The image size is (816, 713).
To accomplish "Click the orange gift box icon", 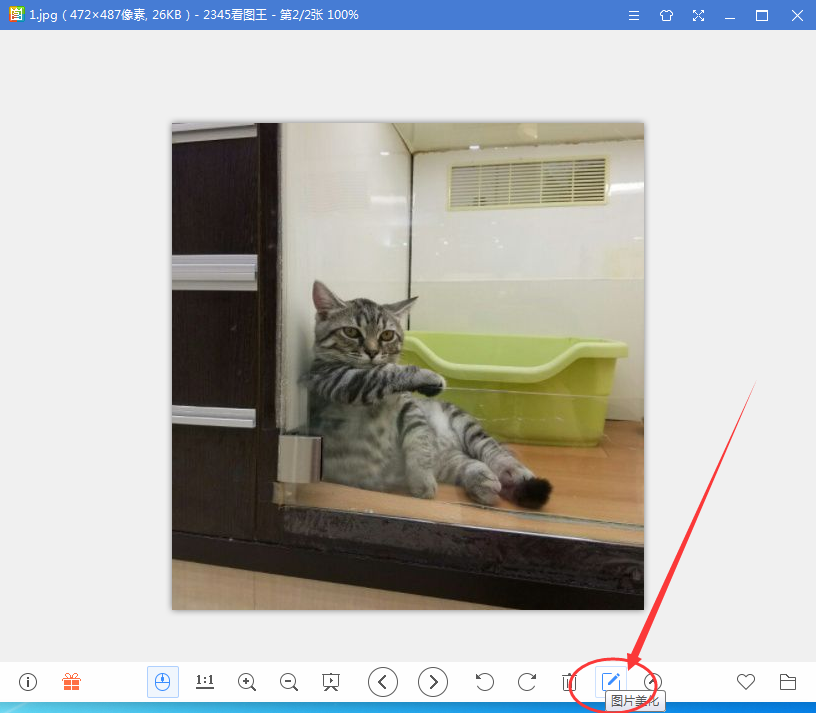I will 71,682.
